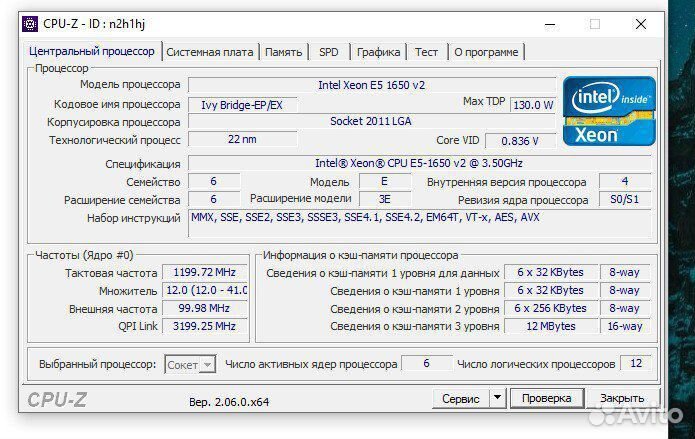695x439 pixels.
Task: Click the Расширение семейства value 6
Action: coord(214,199)
